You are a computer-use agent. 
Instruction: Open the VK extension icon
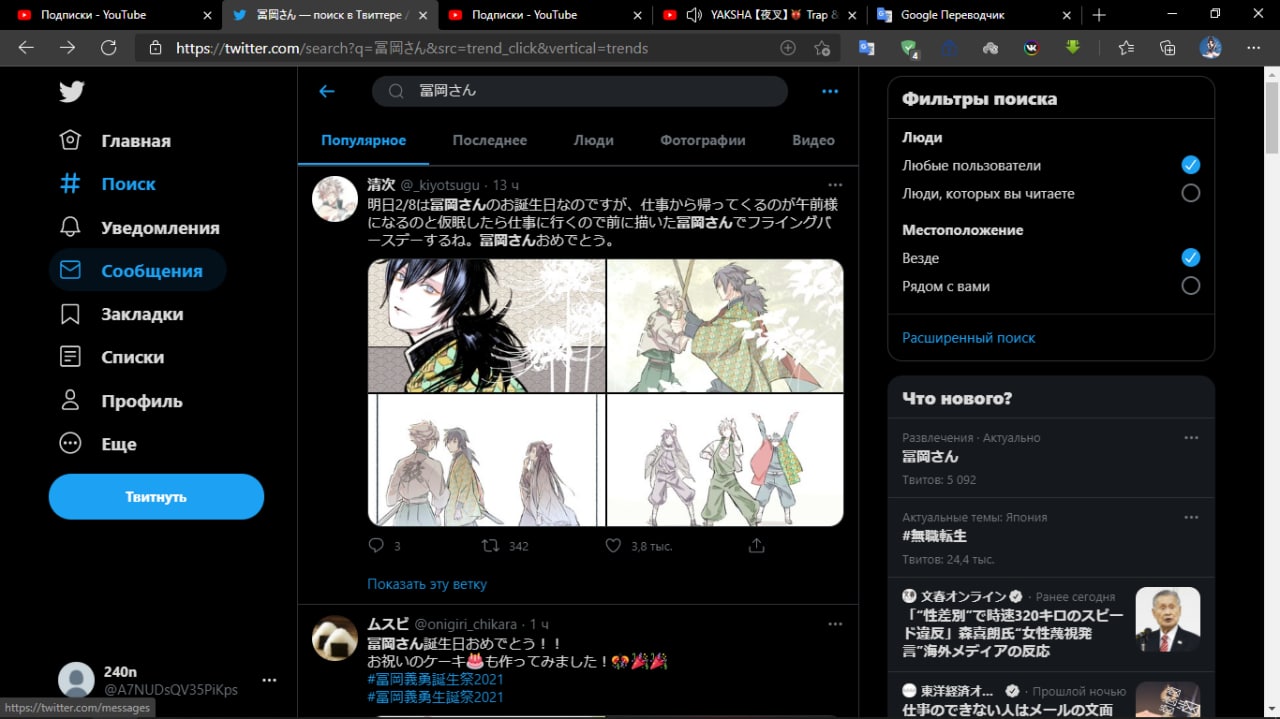click(1031, 48)
